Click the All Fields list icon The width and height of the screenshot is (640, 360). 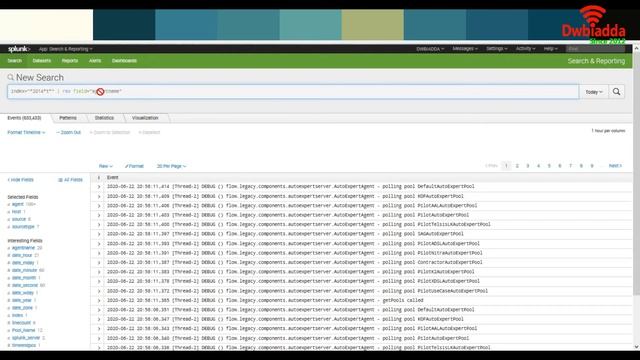point(60,180)
